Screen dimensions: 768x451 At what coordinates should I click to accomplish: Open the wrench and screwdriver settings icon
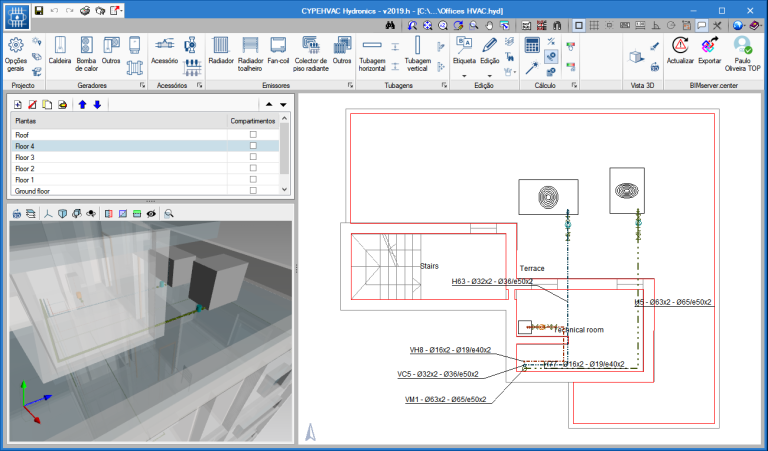717,25
